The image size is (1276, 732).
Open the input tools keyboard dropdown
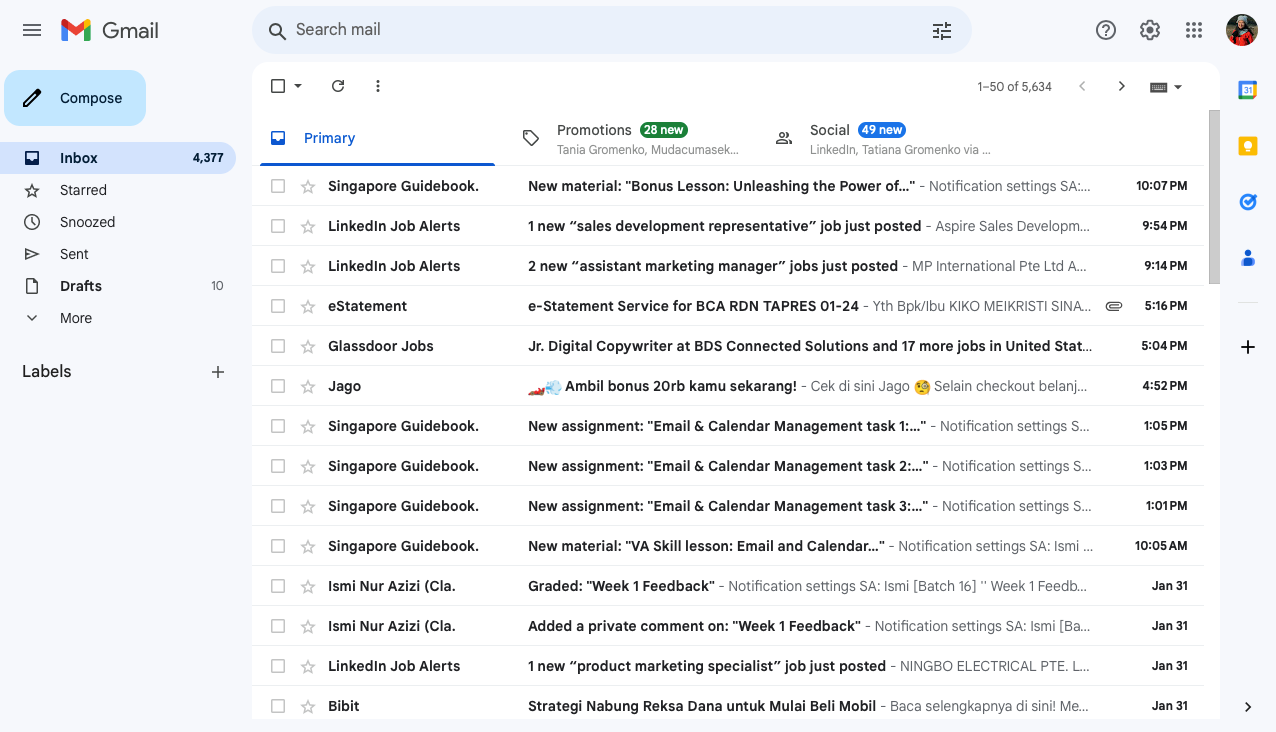click(1166, 87)
